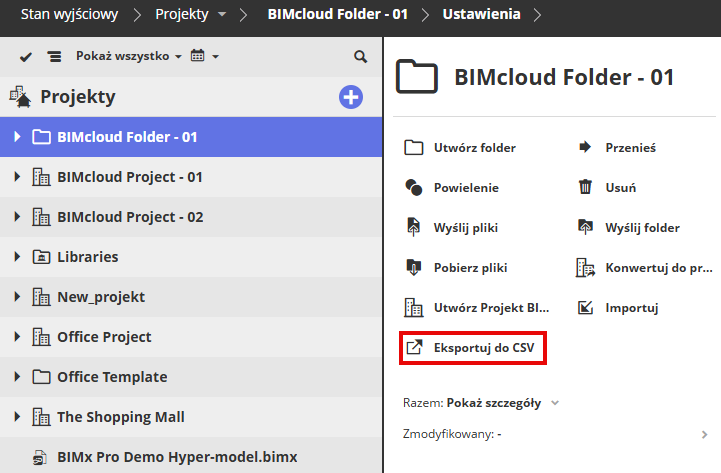Image resolution: width=721 pixels, height=473 pixels.
Task: Click Importuj label
Action: [632, 308]
